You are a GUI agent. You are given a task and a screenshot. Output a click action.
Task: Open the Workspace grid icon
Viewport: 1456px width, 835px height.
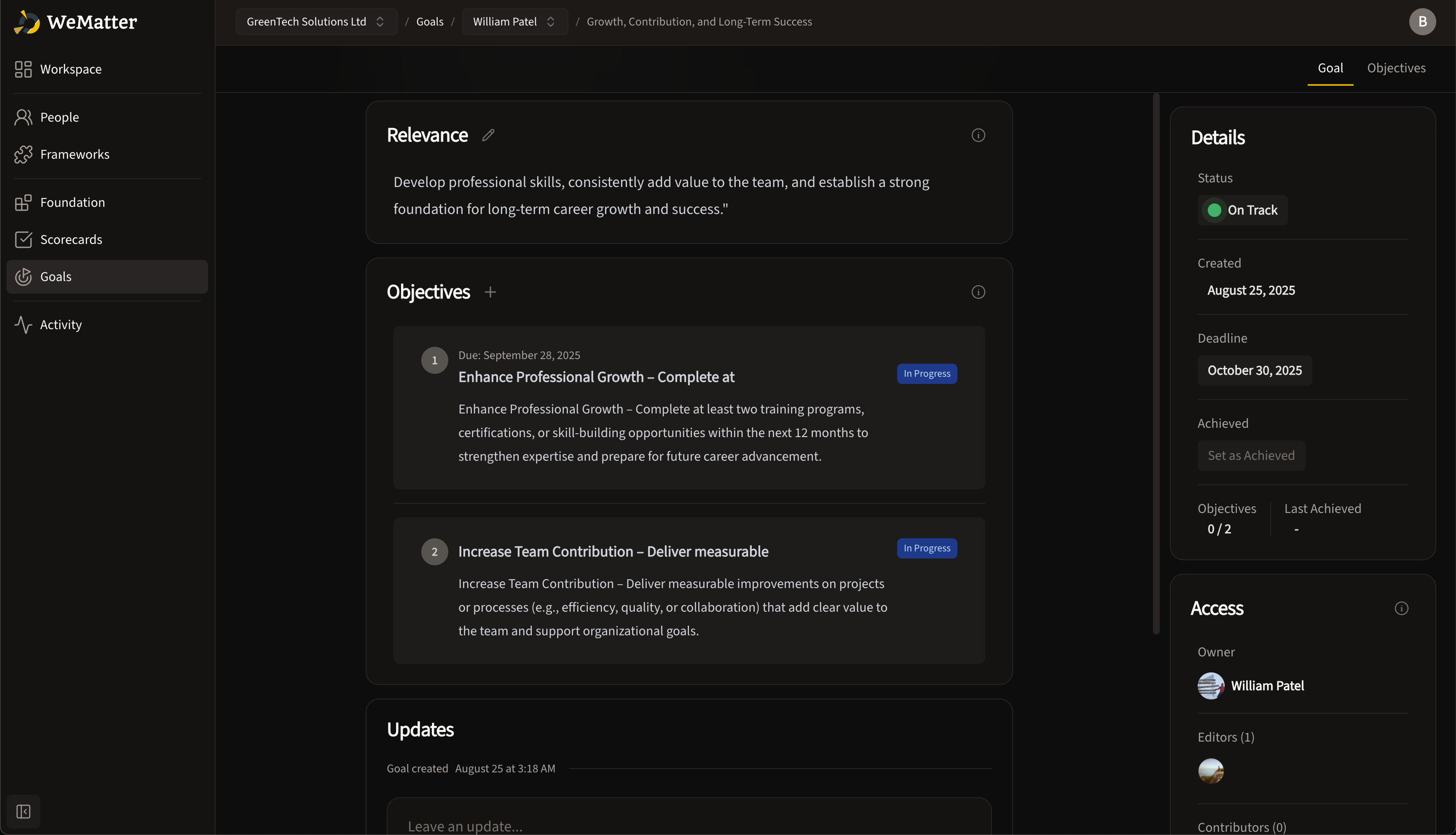[23, 69]
